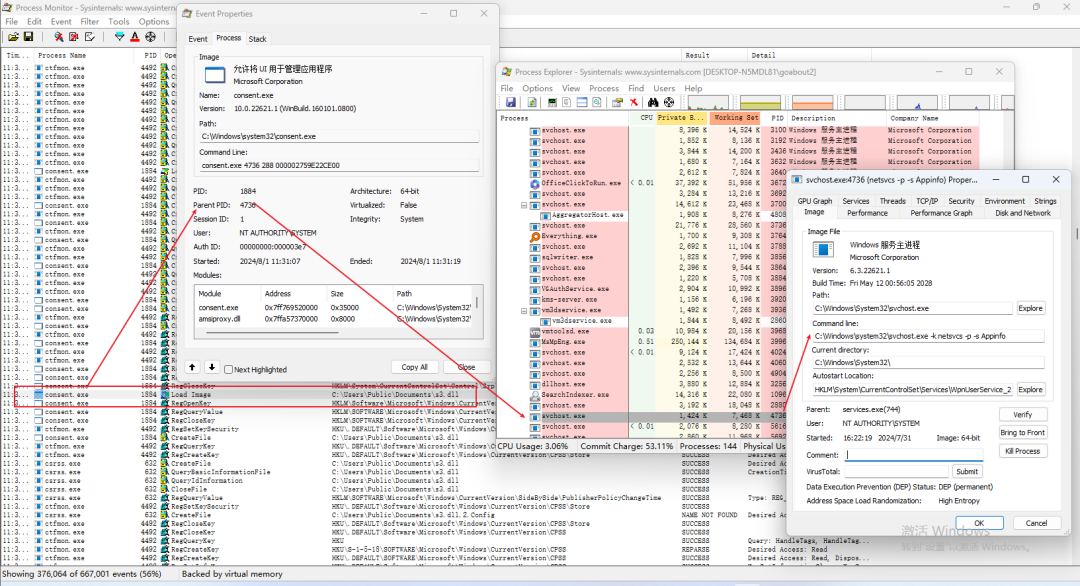Switch to the Event tab in Event Properties
Image resolution: width=1080 pixels, height=586 pixels.
[198, 39]
